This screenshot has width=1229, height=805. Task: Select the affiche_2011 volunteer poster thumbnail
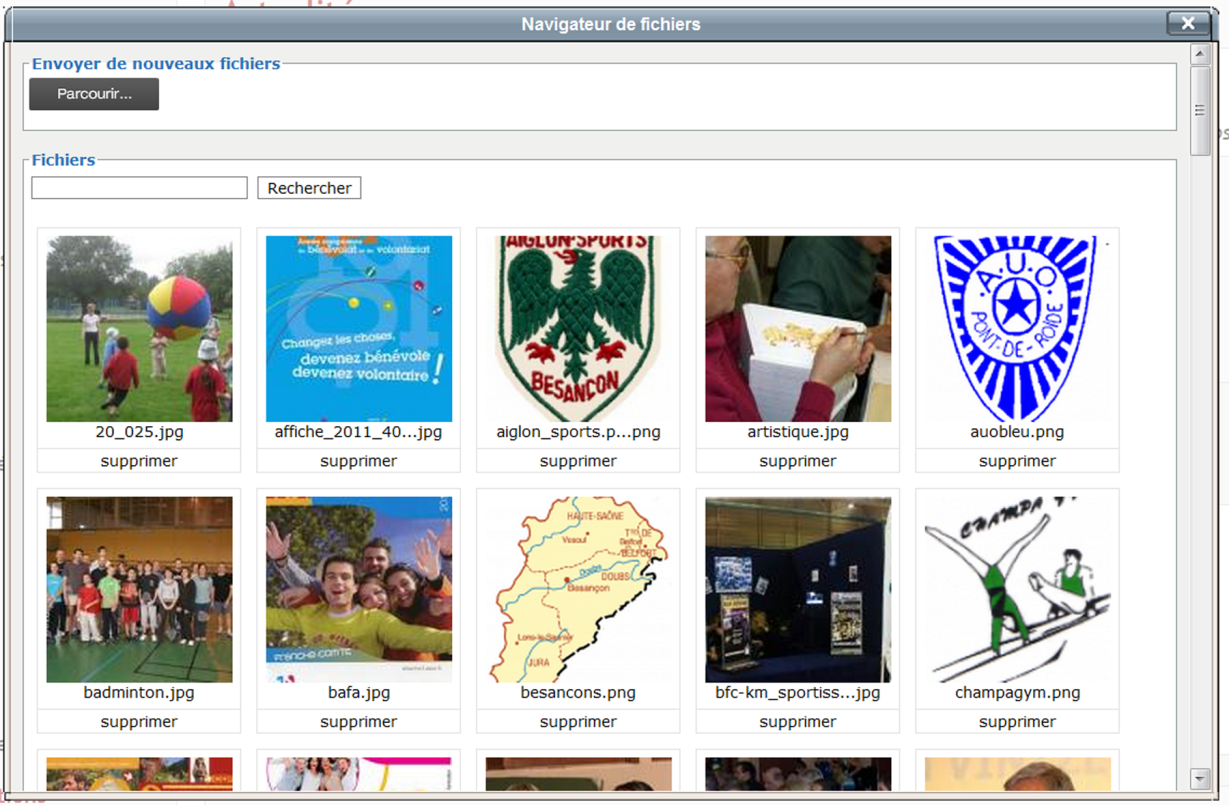point(359,329)
